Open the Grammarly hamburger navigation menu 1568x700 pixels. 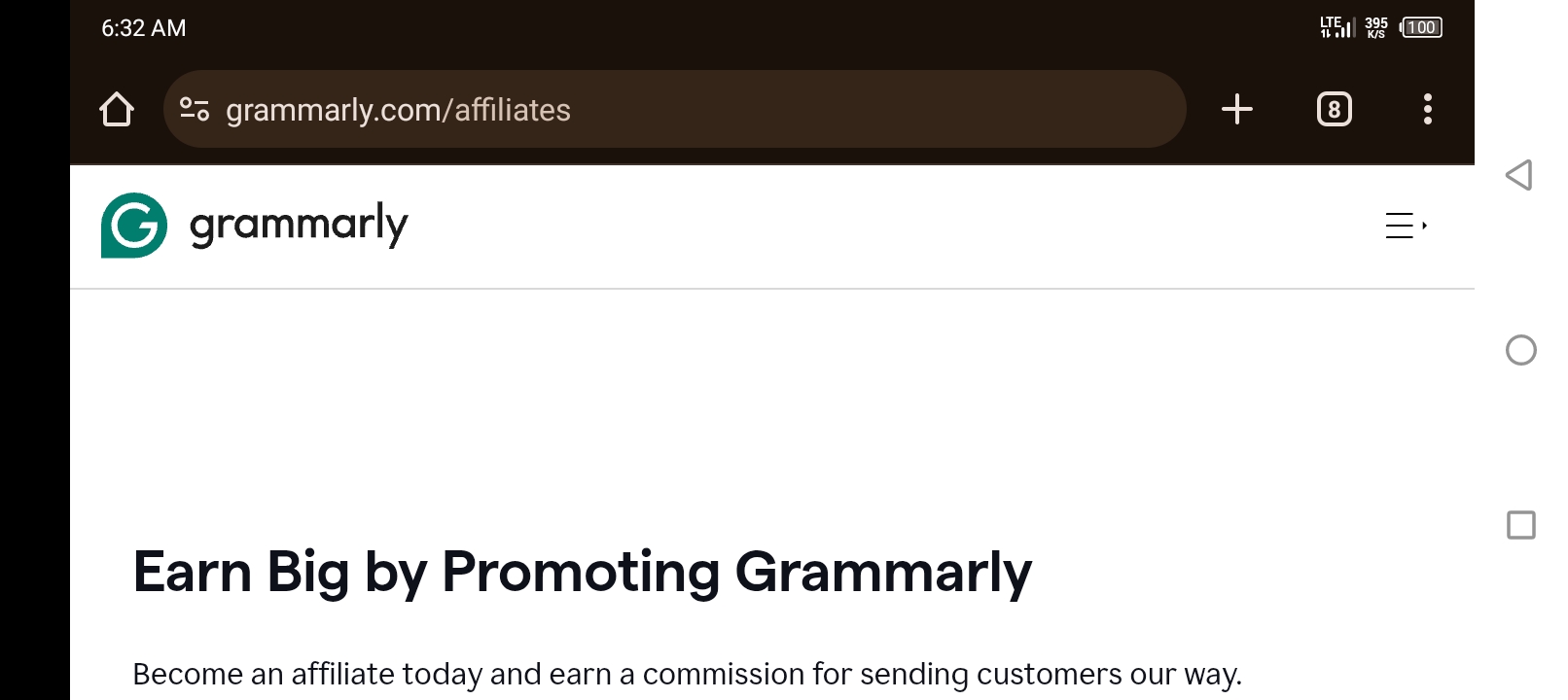tap(1399, 226)
